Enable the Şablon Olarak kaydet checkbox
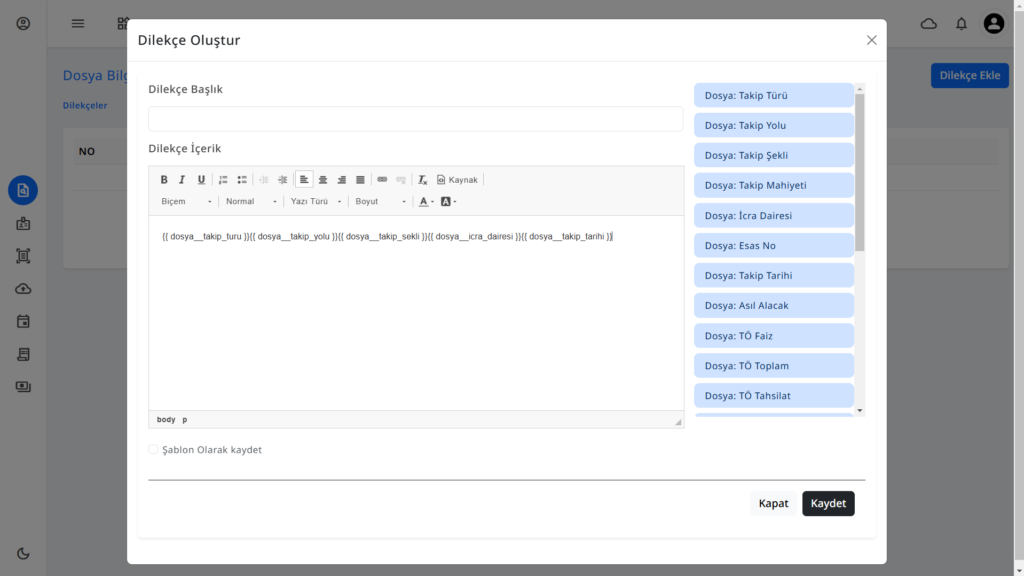The image size is (1024, 576). tap(154, 450)
